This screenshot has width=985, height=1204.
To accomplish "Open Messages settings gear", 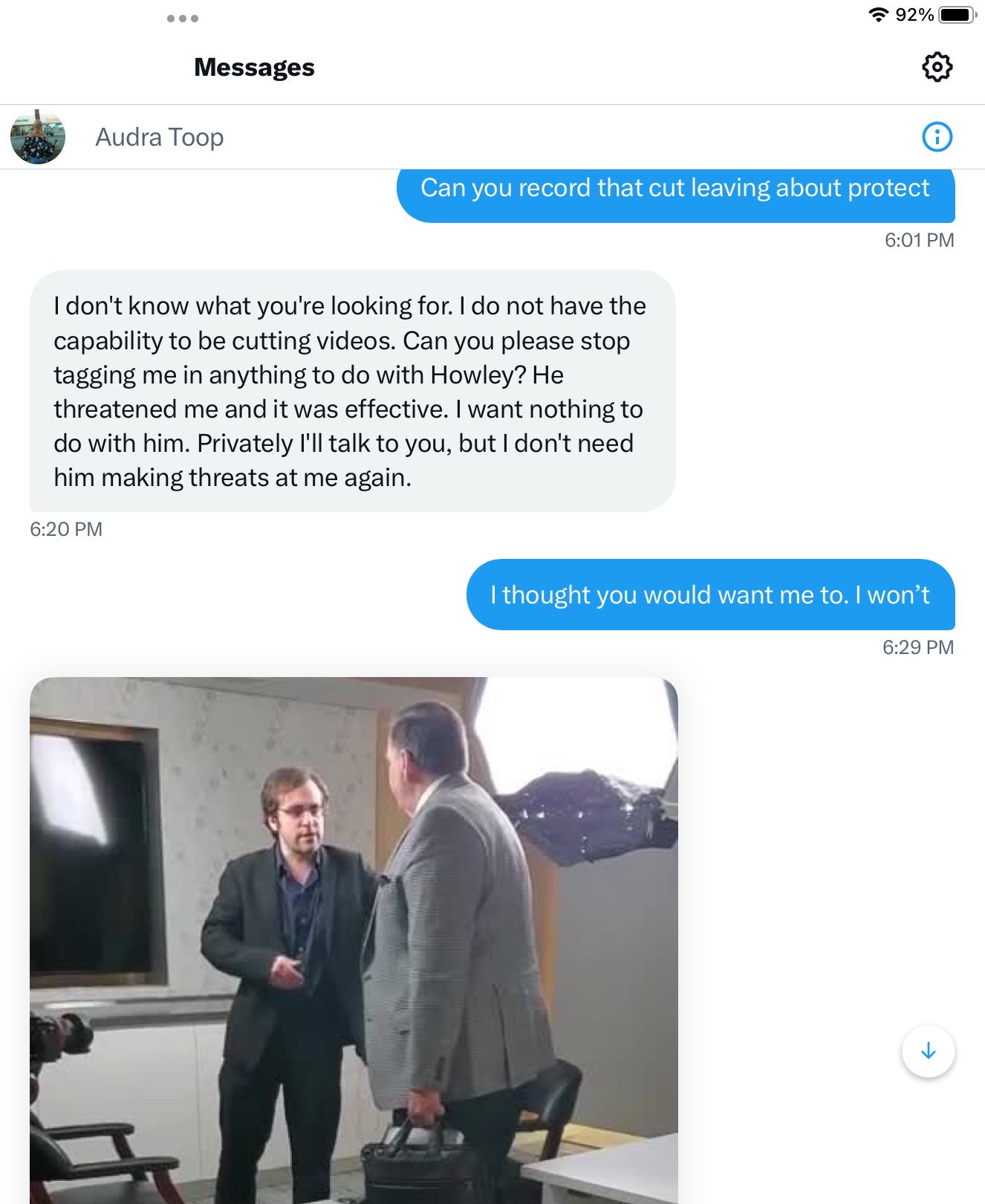I will [x=937, y=67].
